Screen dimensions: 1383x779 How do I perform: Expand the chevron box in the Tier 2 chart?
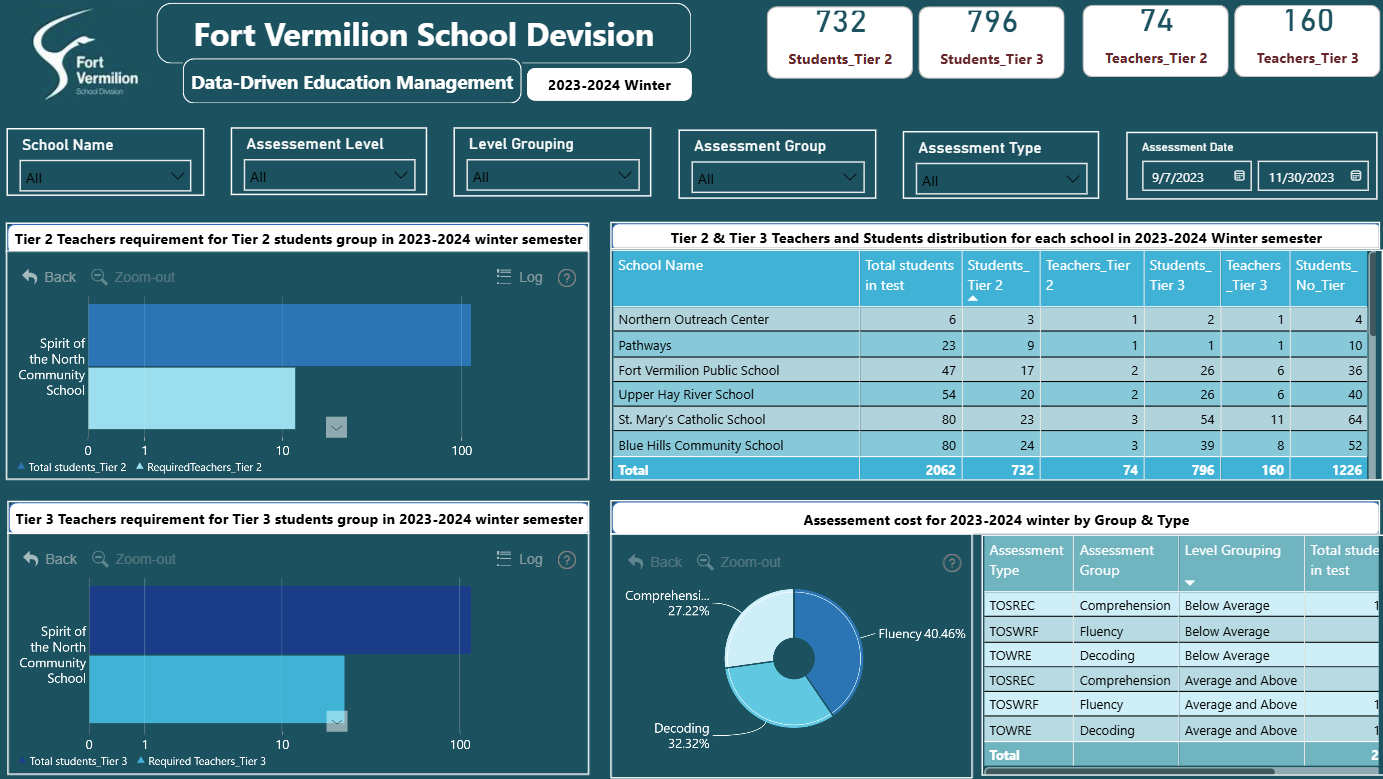(x=337, y=428)
